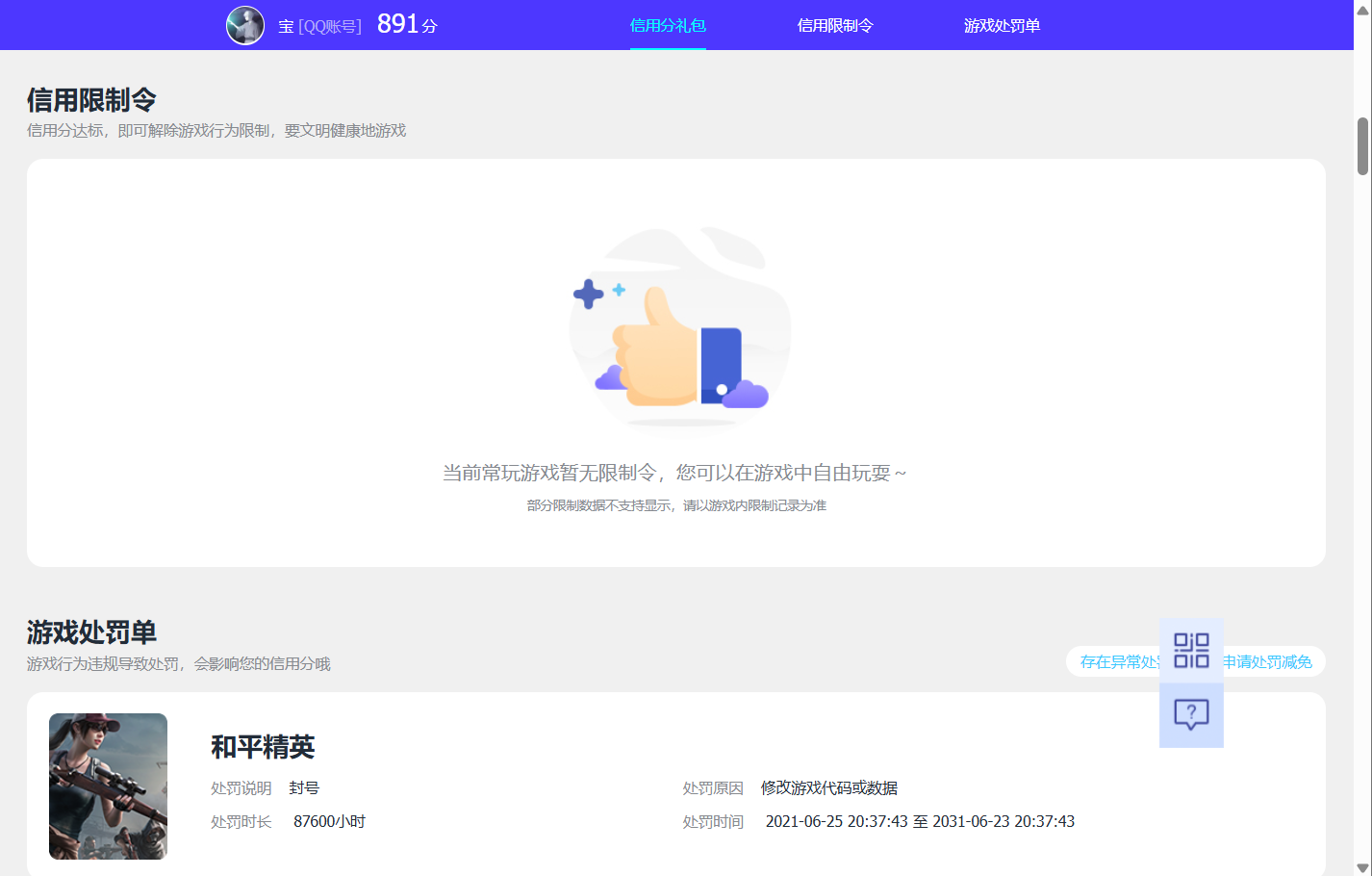
Task: Click the 和平精英 game cover thumbnail
Action: coord(108,786)
